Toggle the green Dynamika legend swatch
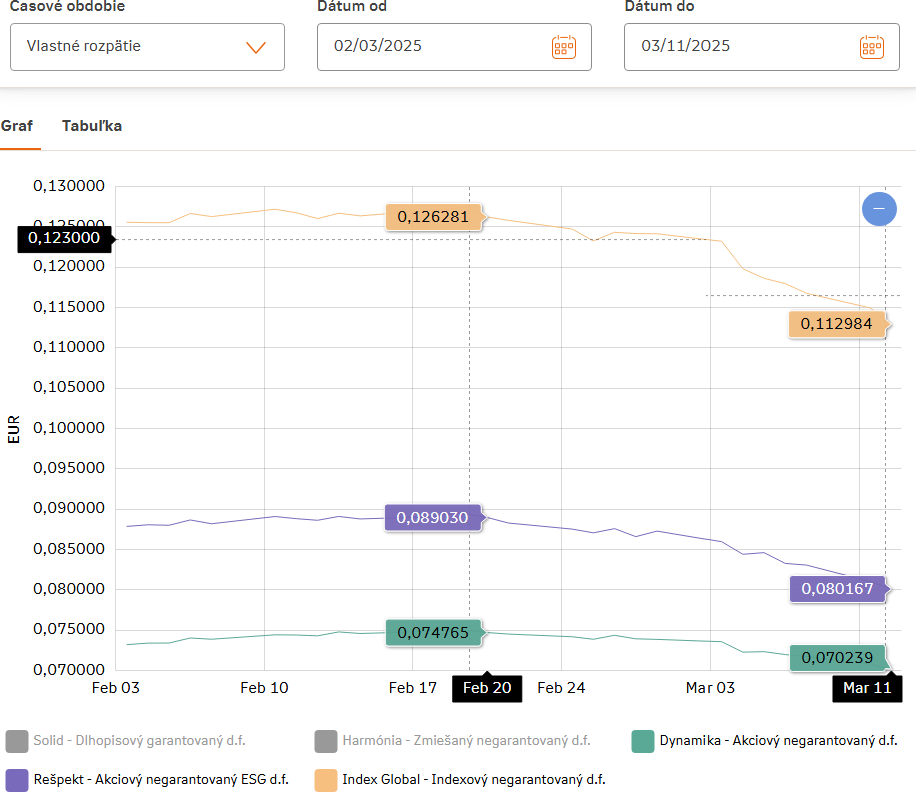The width and height of the screenshot is (916, 802). (x=643, y=741)
